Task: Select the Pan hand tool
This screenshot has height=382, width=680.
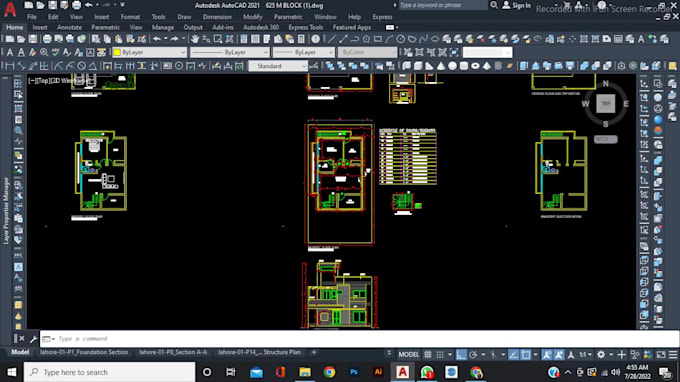Action: tap(195, 39)
